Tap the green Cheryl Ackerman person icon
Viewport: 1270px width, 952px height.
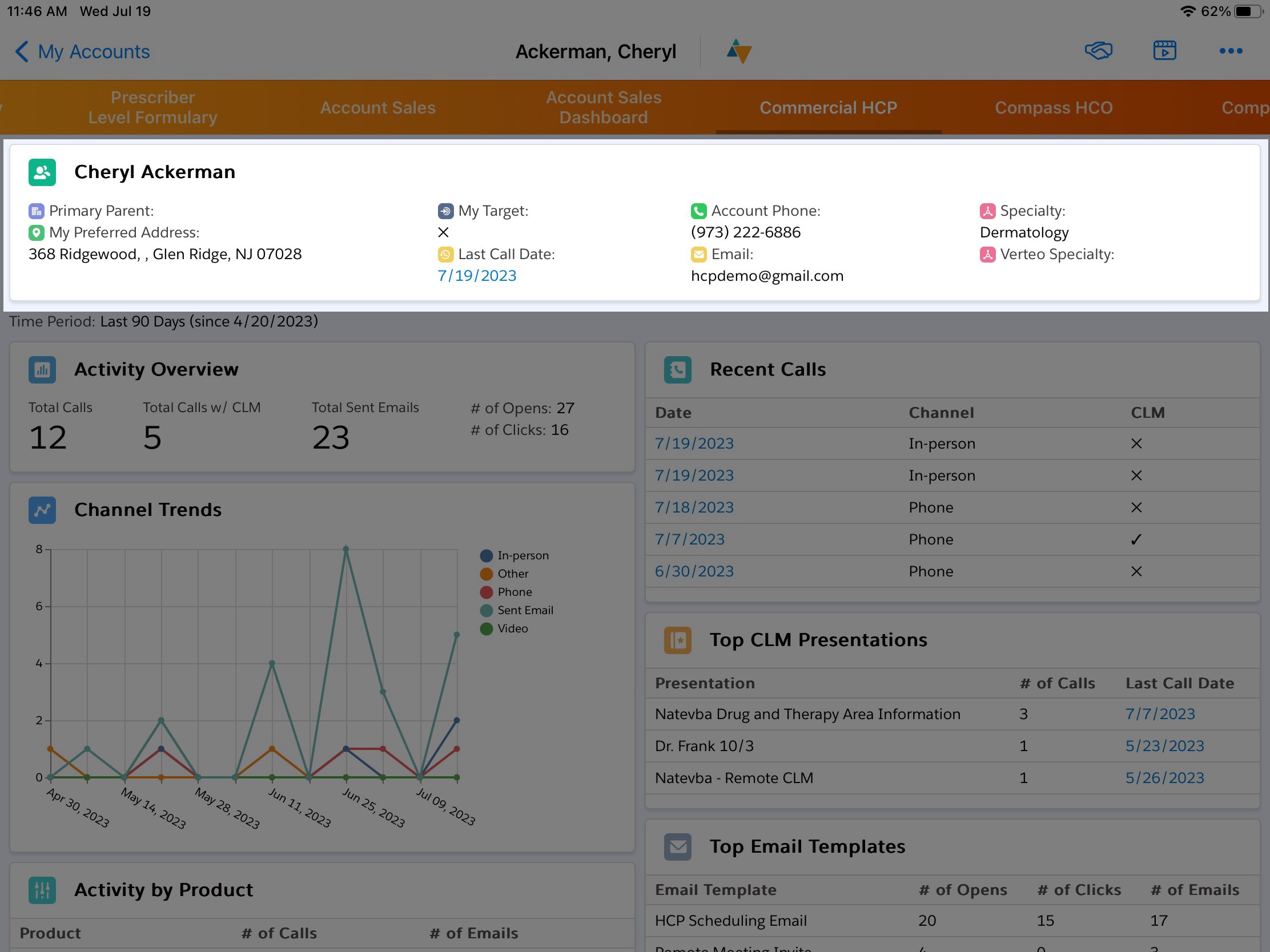tap(42, 172)
